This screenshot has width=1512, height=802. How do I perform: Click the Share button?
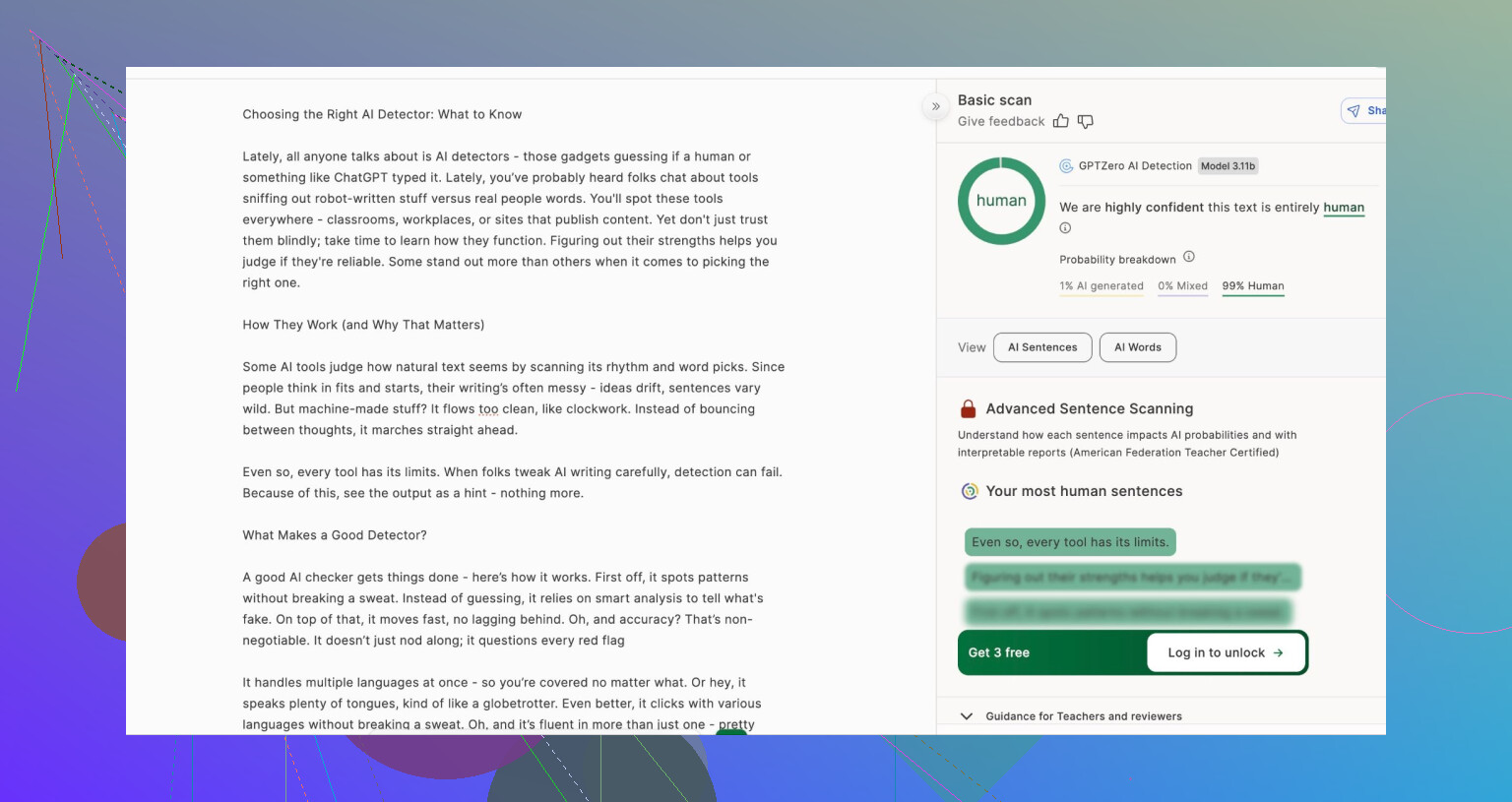(1364, 111)
